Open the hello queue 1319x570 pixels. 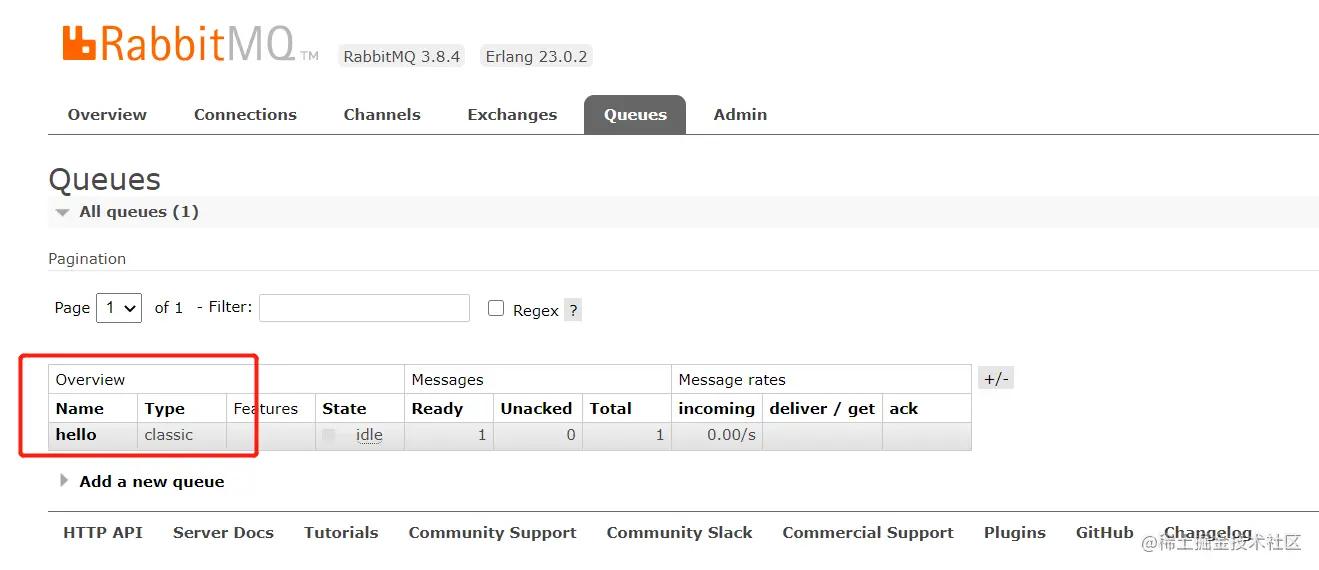[76, 434]
